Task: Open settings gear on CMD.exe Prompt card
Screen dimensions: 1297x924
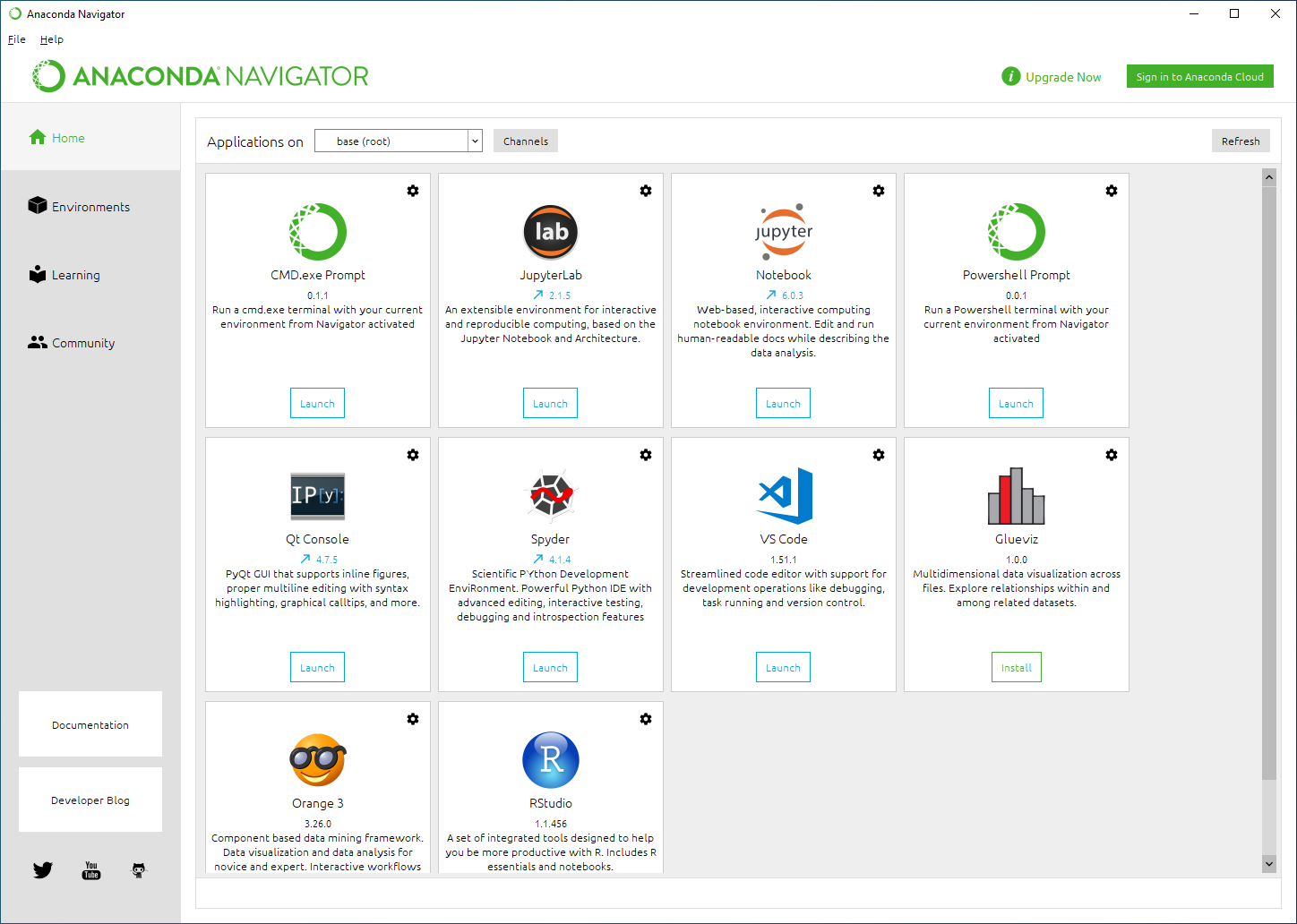Action: tap(413, 191)
